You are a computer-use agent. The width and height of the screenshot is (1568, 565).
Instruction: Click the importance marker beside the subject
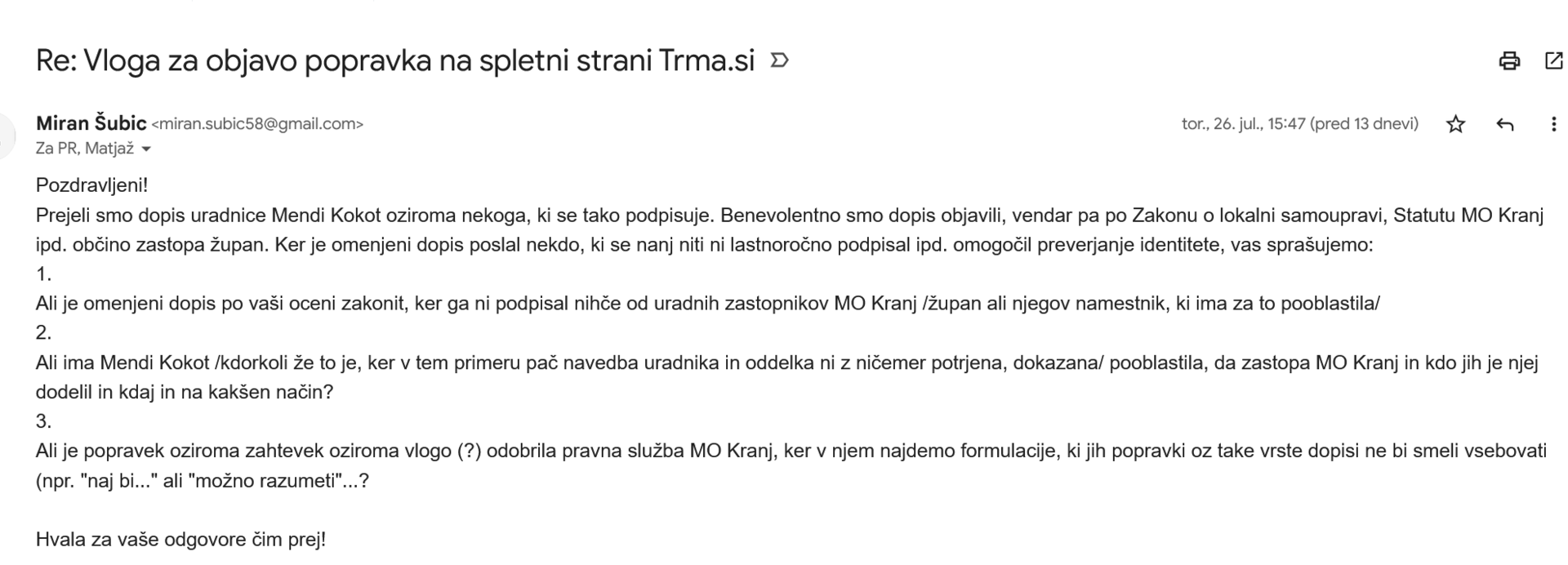point(780,60)
